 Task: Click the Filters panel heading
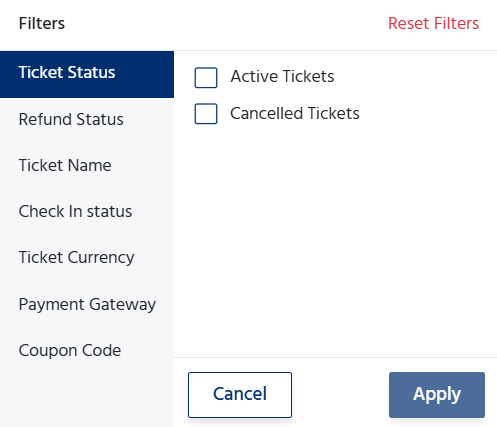click(42, 23)
